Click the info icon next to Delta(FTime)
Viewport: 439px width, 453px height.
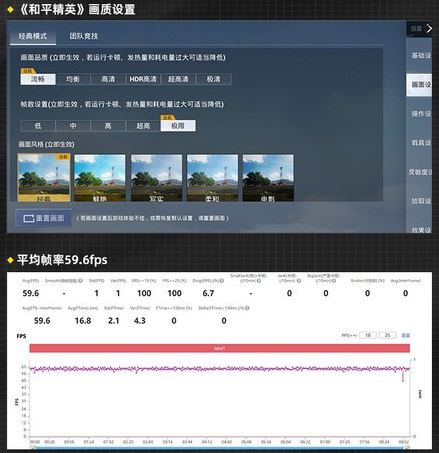pos(247,308)
